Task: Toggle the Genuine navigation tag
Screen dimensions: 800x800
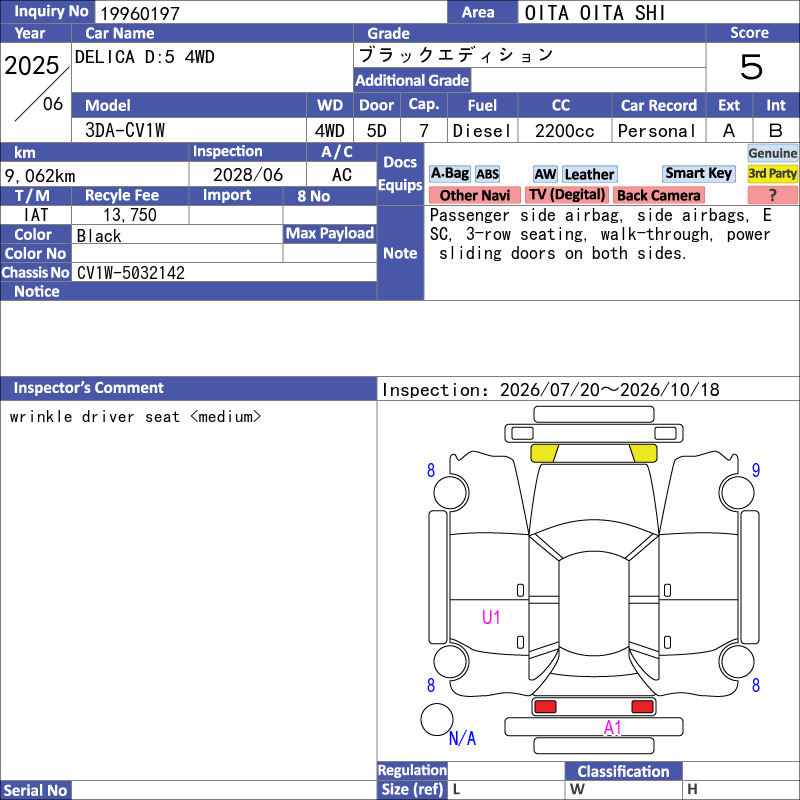Action: (772, 153)
